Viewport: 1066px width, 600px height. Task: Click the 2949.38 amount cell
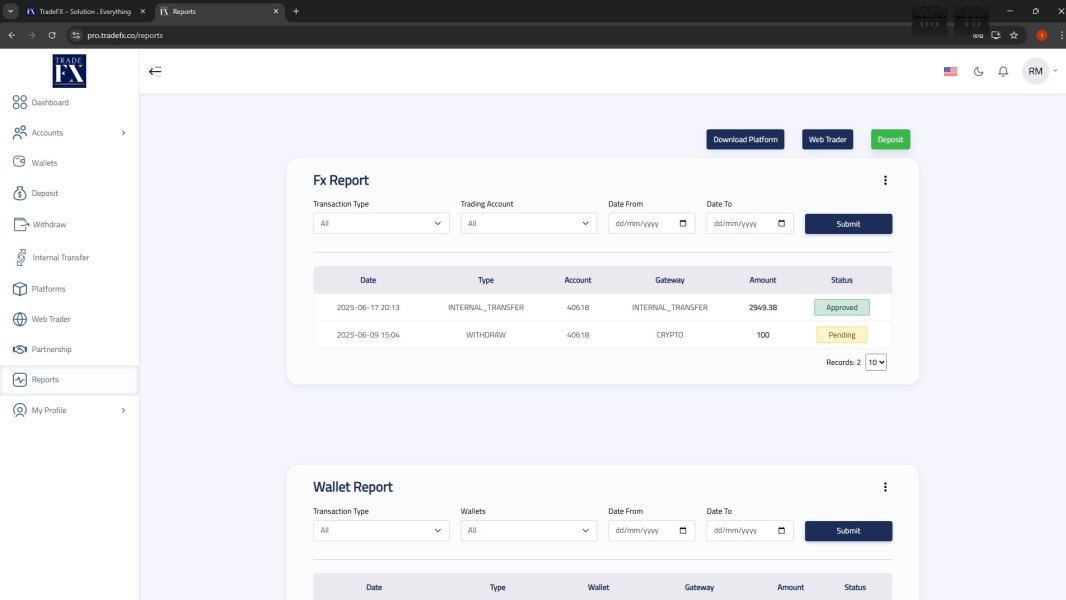click(x=763, y=307)
